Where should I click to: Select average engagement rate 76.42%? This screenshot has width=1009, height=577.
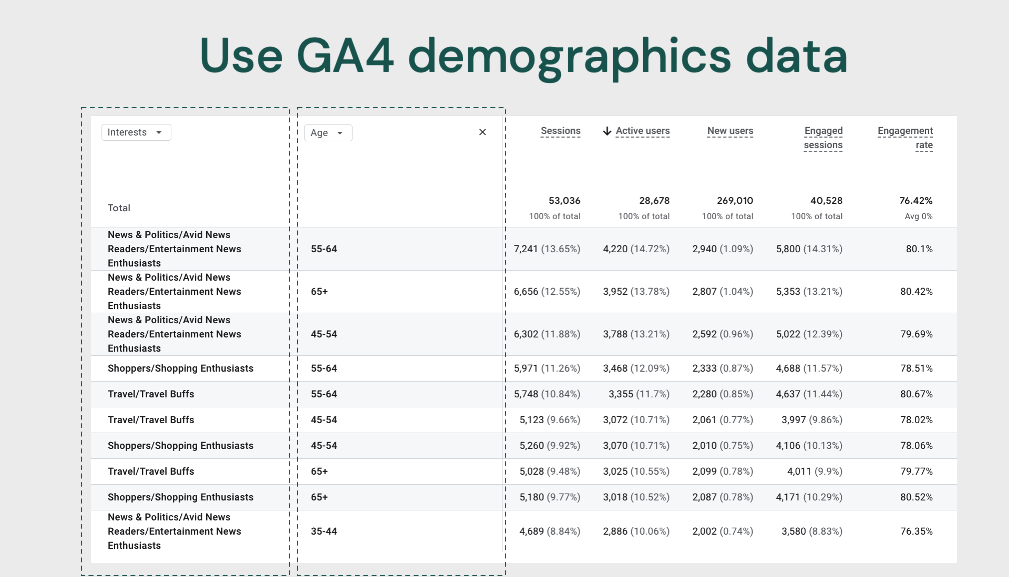[x=916, y=201]
